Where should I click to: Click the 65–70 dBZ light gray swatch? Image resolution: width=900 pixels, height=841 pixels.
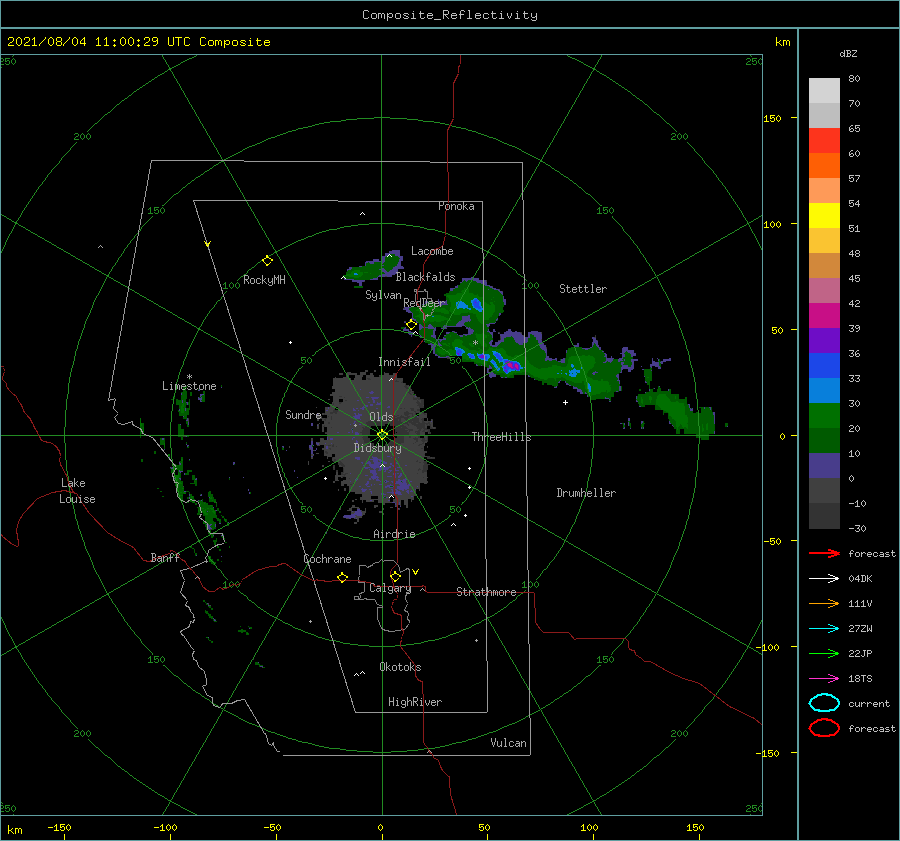(x=824, y=115)
